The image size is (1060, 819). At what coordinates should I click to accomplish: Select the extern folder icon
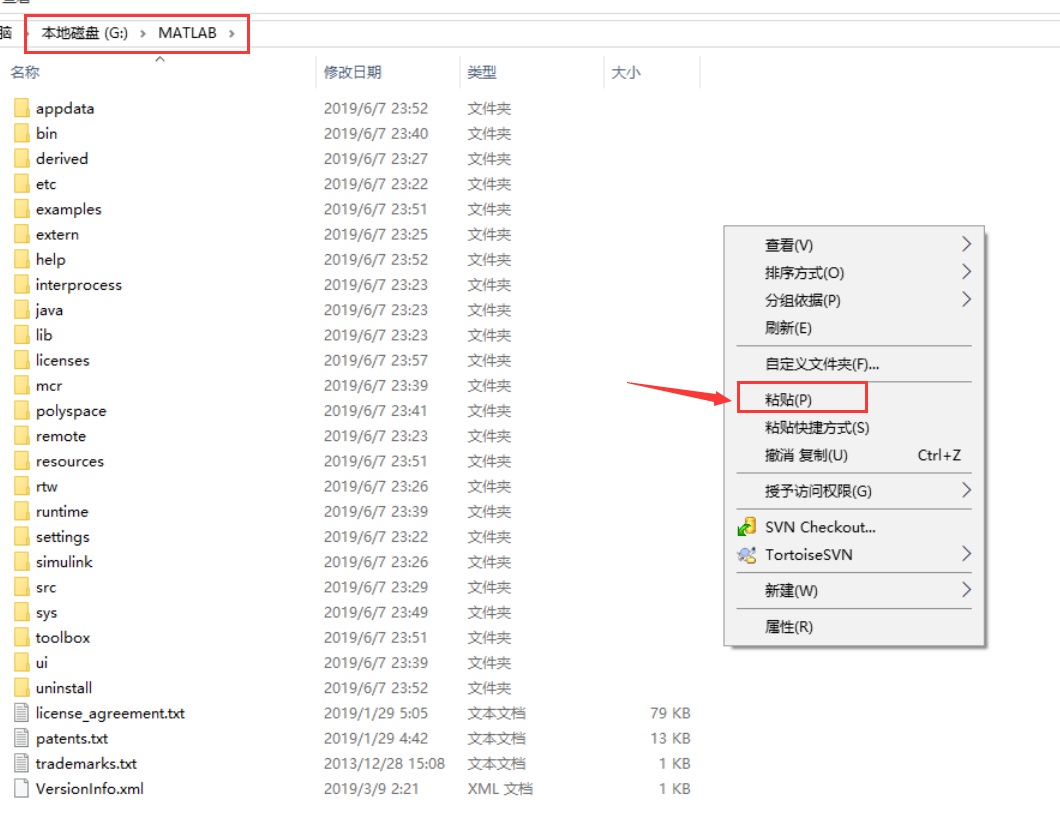22,234
